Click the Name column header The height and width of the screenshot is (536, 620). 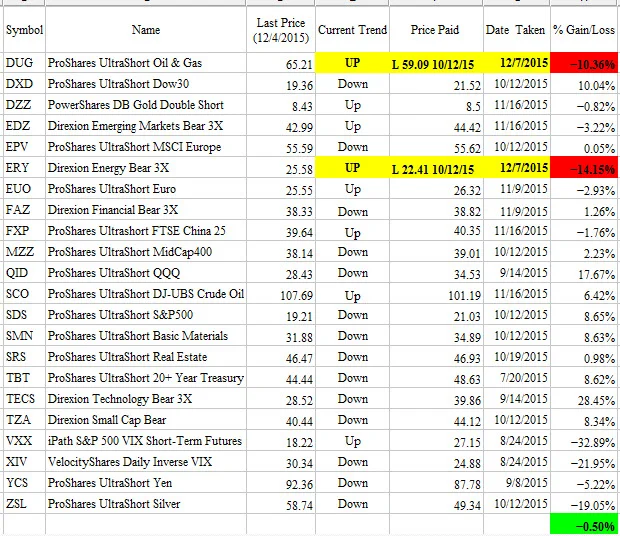[146, 30]
